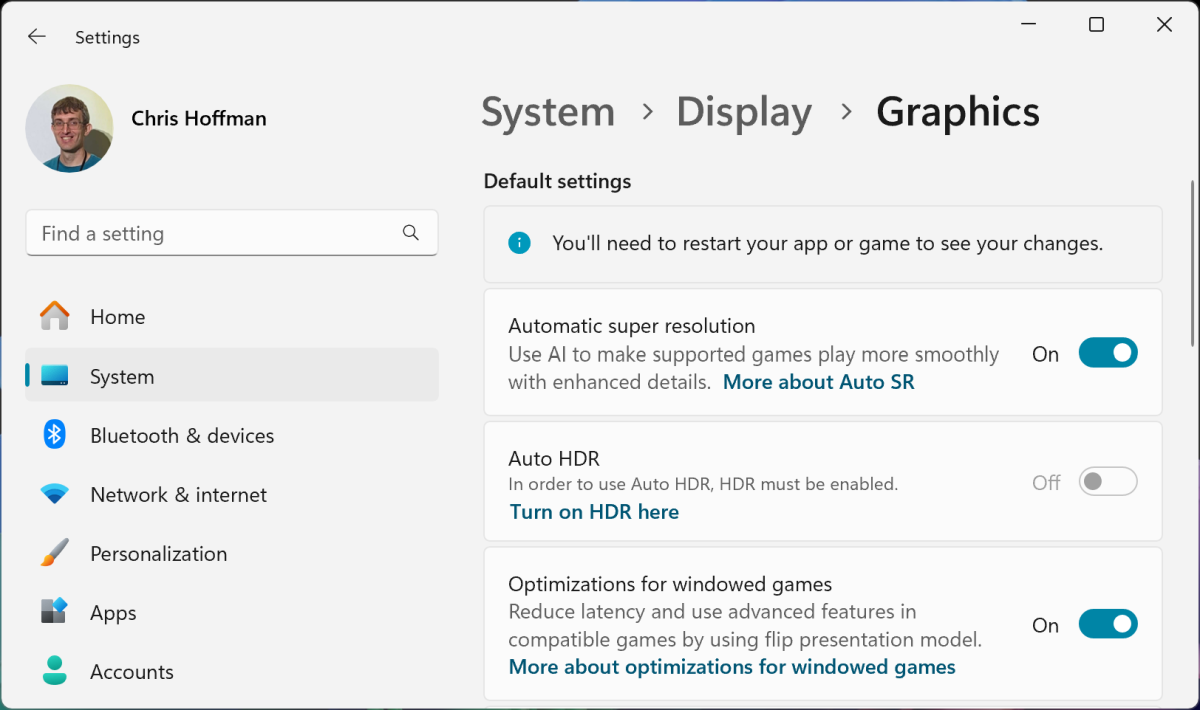This screenshot has height=710, width=1200.
Task: Click the Graphics page title
Action: coord(958,112)
